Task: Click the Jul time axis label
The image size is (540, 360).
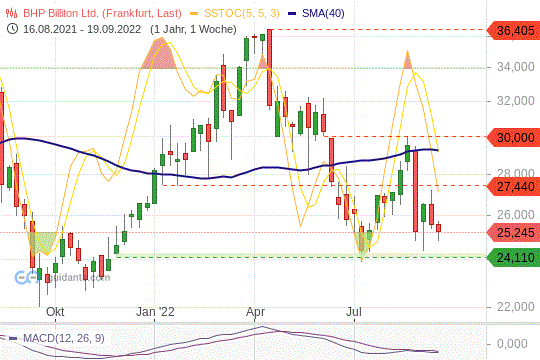Action: (x=354, y=312)
